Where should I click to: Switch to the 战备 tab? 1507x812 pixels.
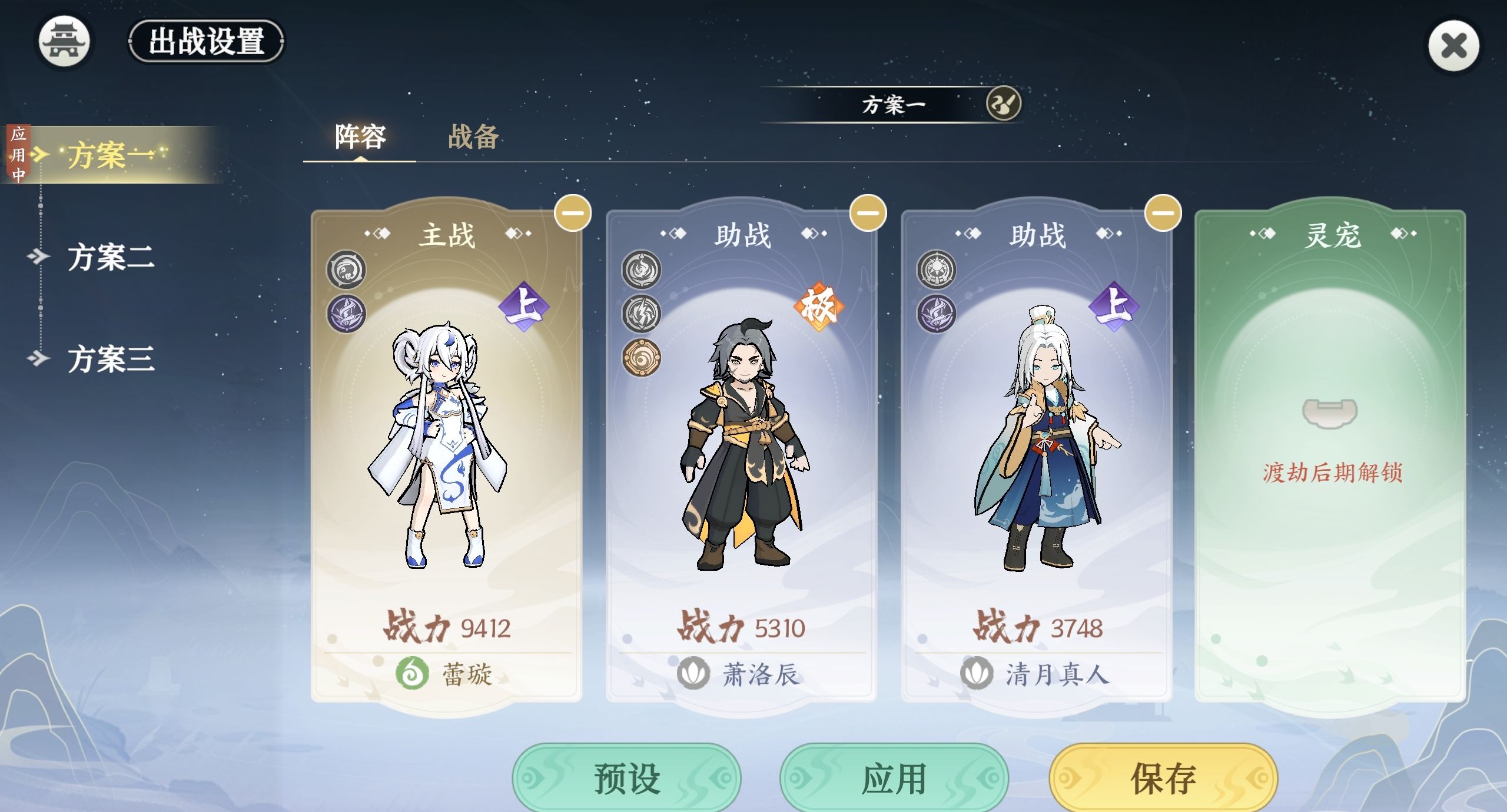tap(474, 137)
